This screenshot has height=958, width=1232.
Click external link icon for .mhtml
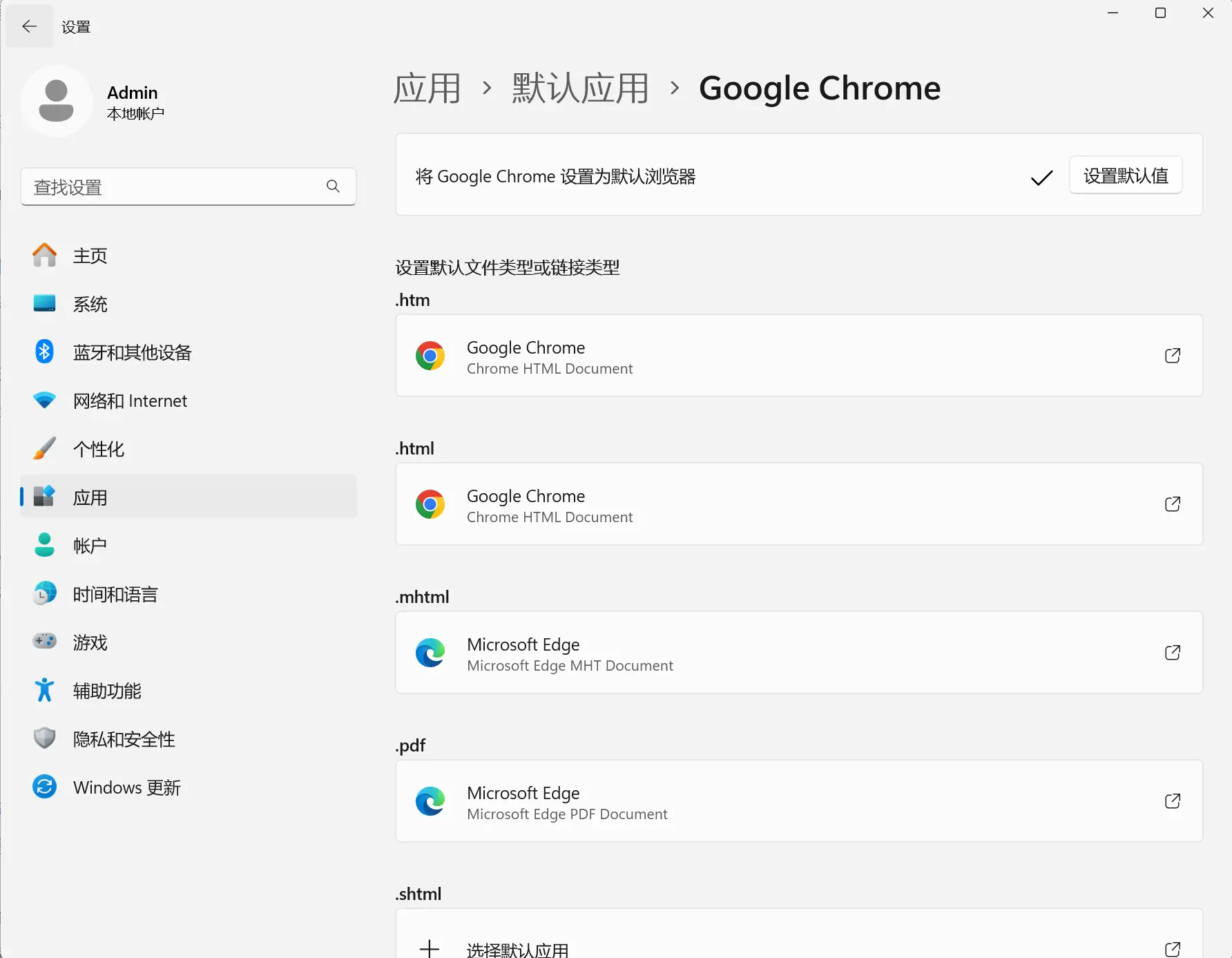(x=1172, y=653)
